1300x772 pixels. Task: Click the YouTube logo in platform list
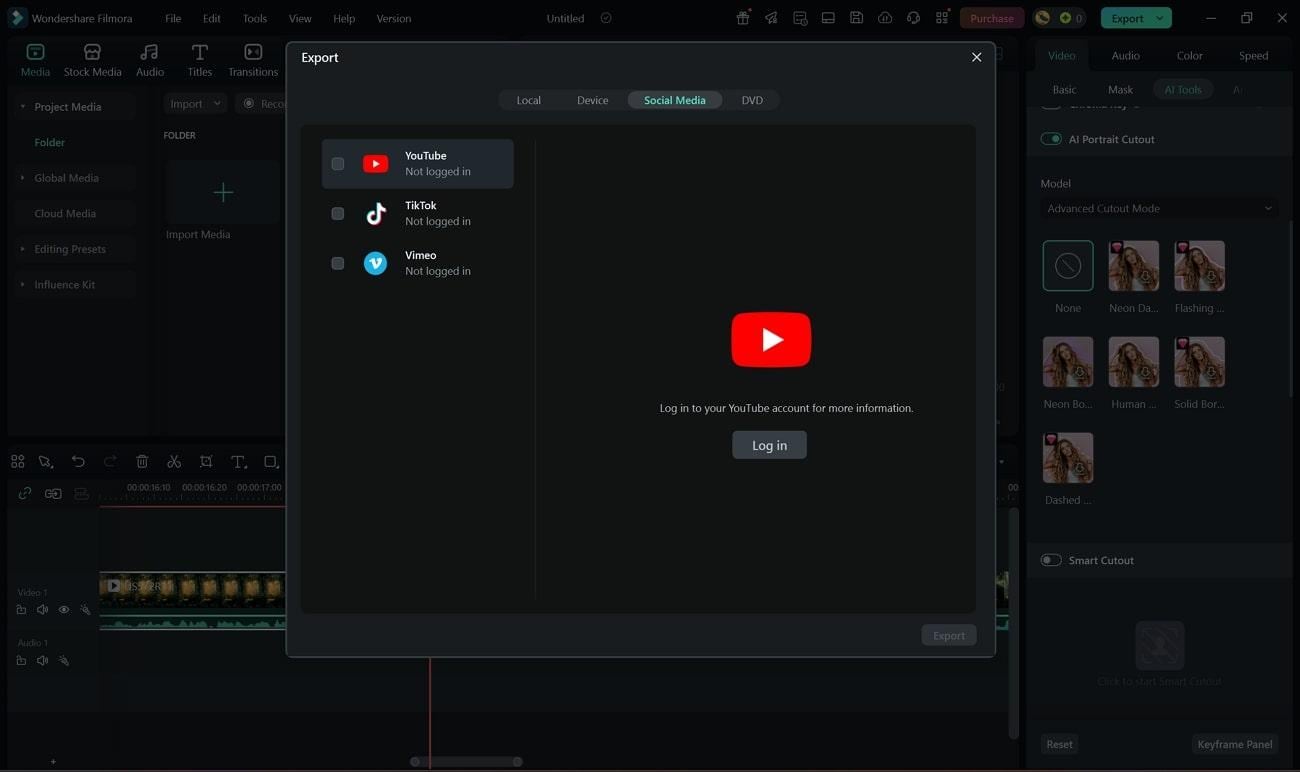click(x=375, y=164)
